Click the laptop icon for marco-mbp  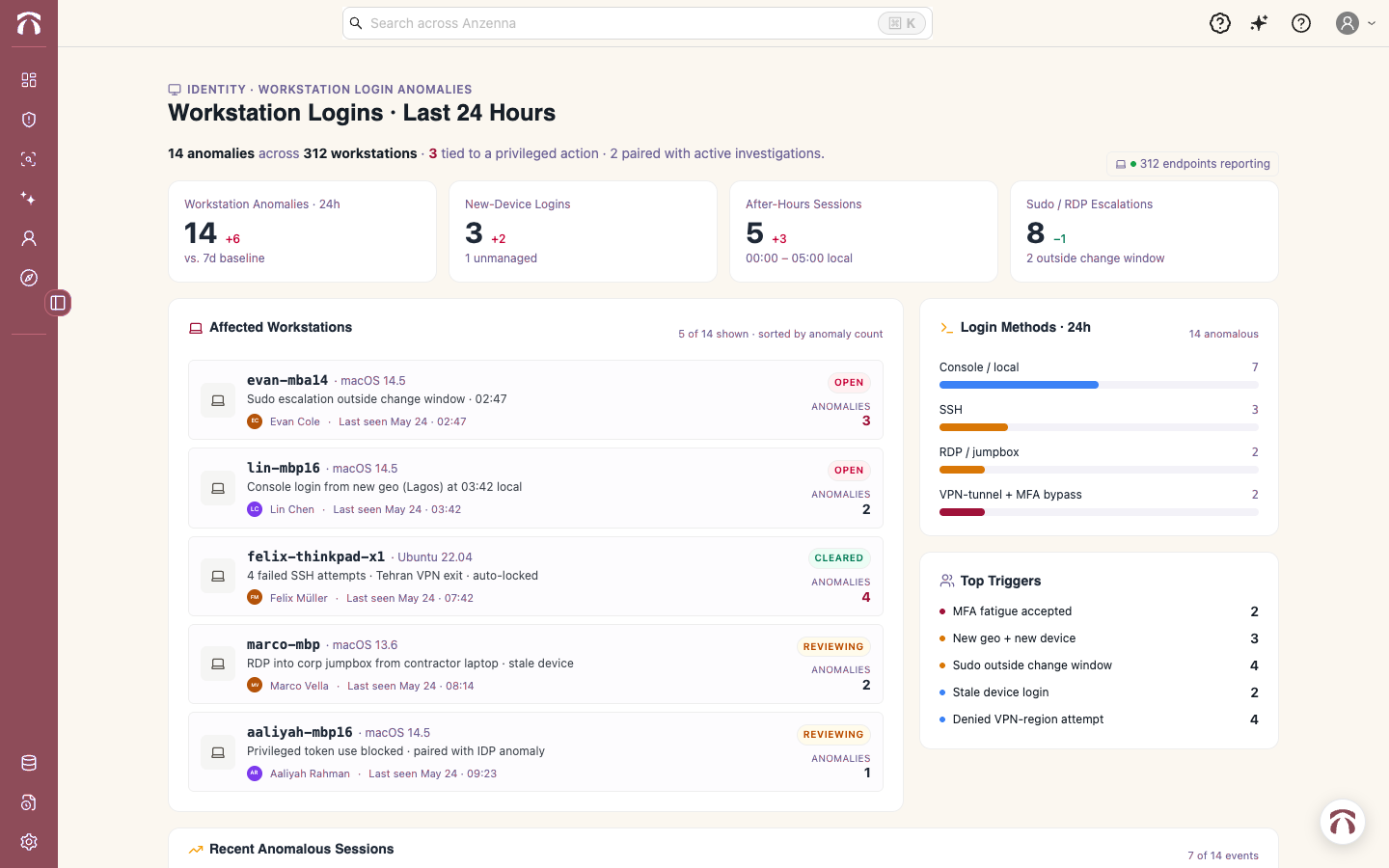218,664
